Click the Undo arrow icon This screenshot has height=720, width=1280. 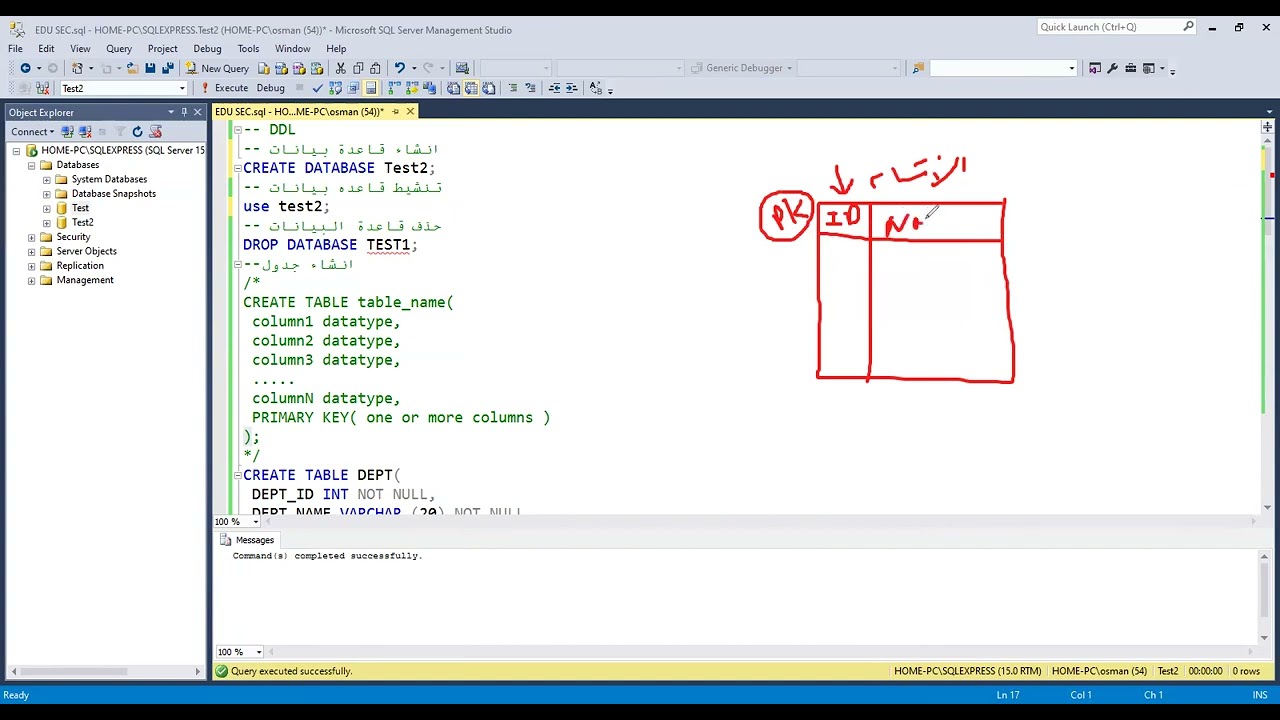coord(399,68)
